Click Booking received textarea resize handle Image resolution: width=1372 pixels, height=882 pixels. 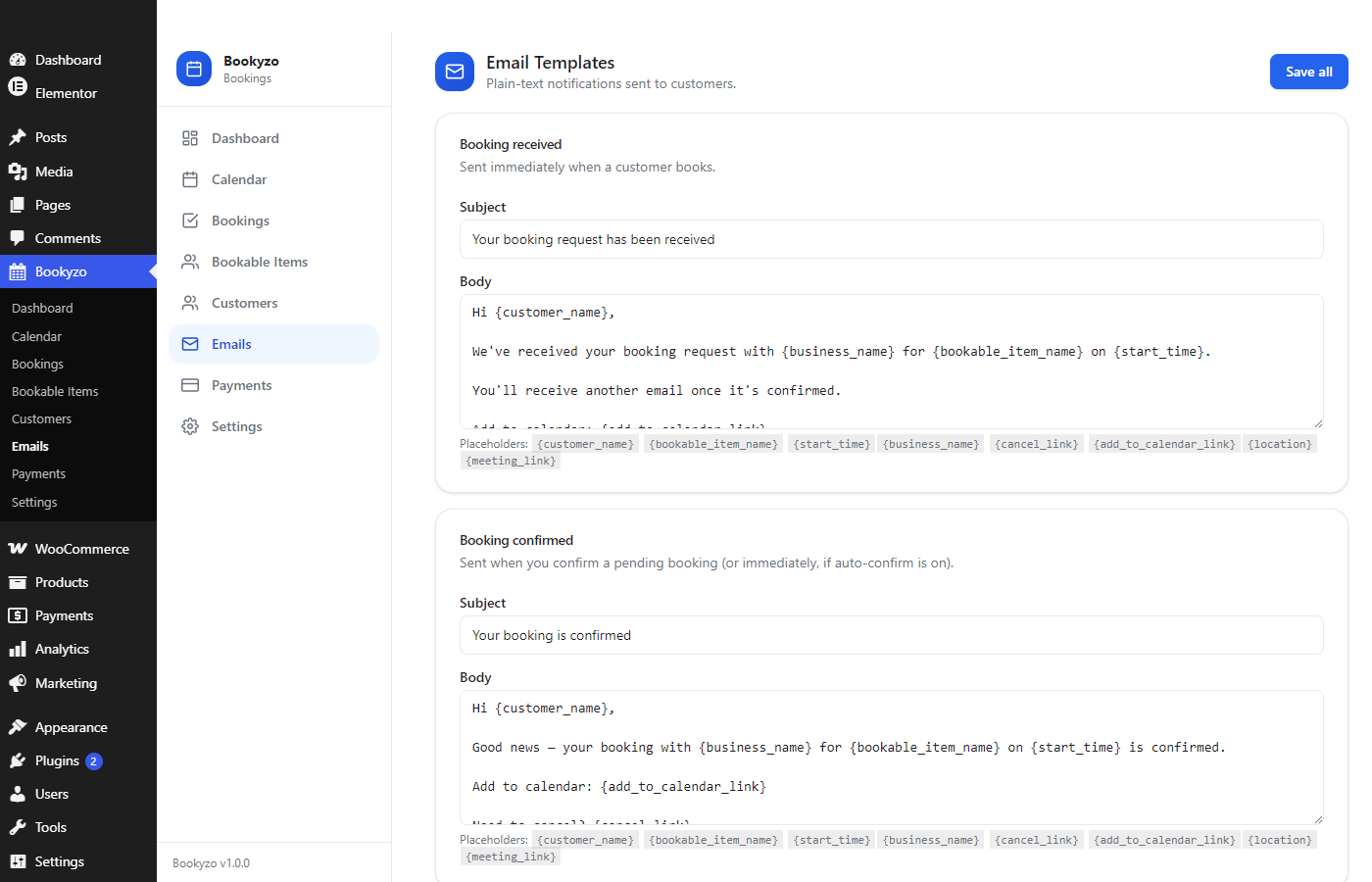pos(1318,423)
